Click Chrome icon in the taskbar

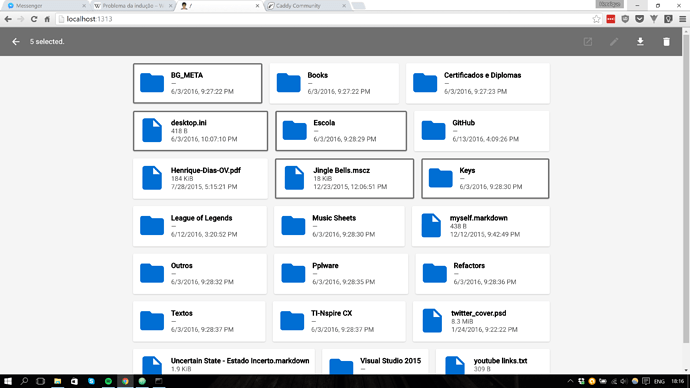[x=125, y=381]
